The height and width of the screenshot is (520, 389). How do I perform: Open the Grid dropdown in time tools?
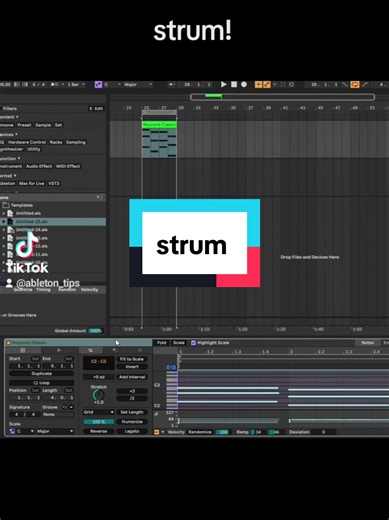click(98, 412)
